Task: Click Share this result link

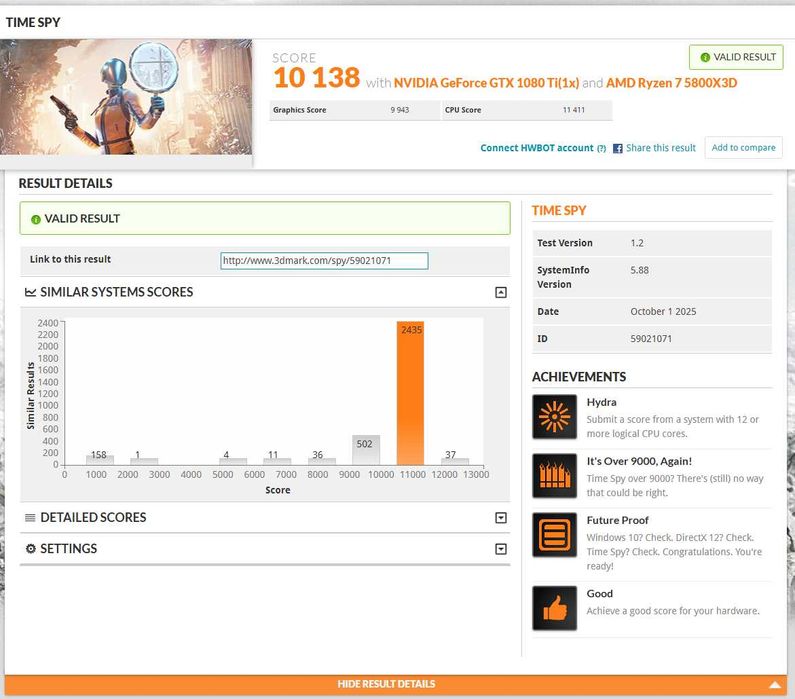Action: [661, 148]
